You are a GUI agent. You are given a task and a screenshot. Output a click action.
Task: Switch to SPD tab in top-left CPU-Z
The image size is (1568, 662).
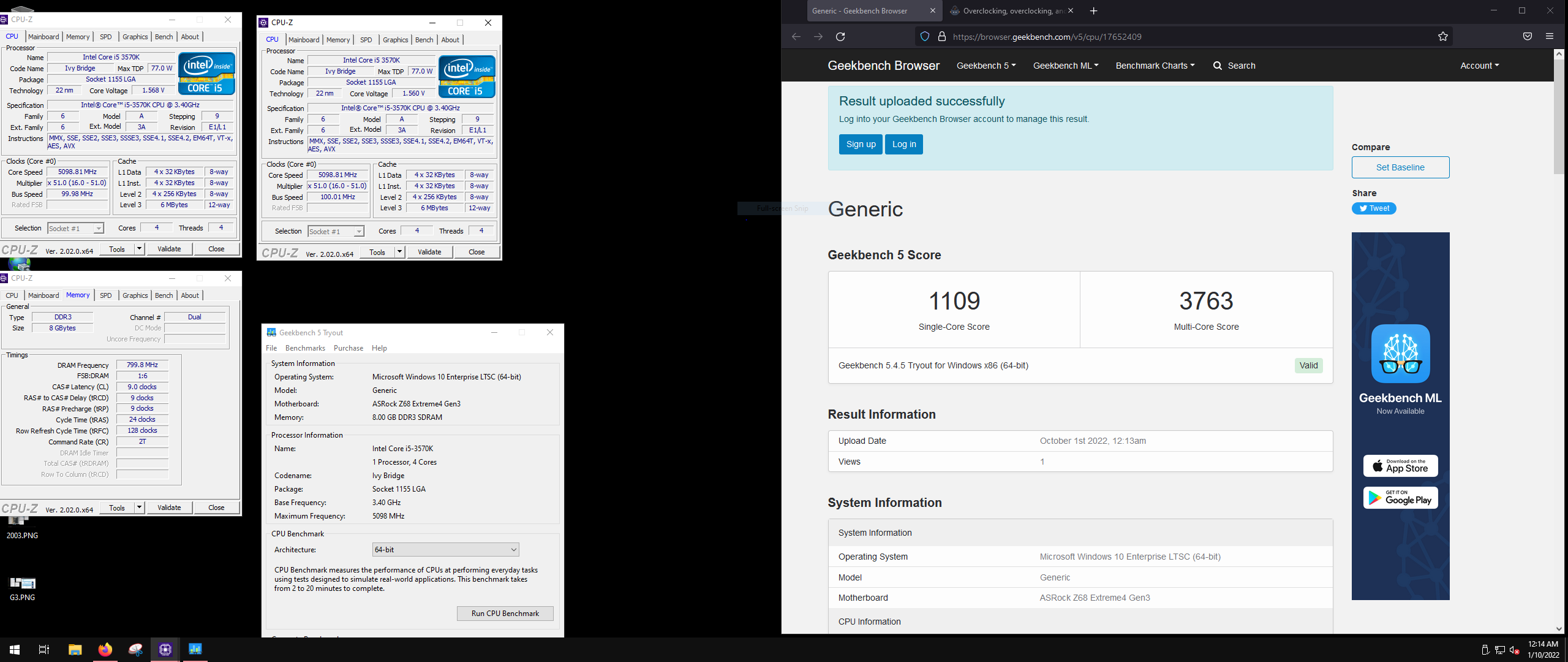[x=105, y=37]
